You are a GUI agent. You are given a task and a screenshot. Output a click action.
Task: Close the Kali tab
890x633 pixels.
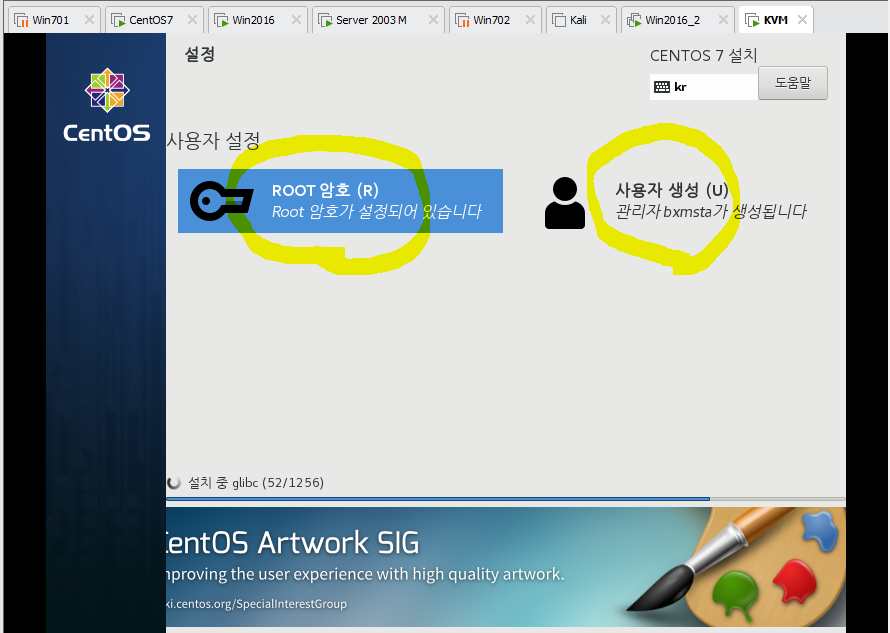tap(605, 20)
